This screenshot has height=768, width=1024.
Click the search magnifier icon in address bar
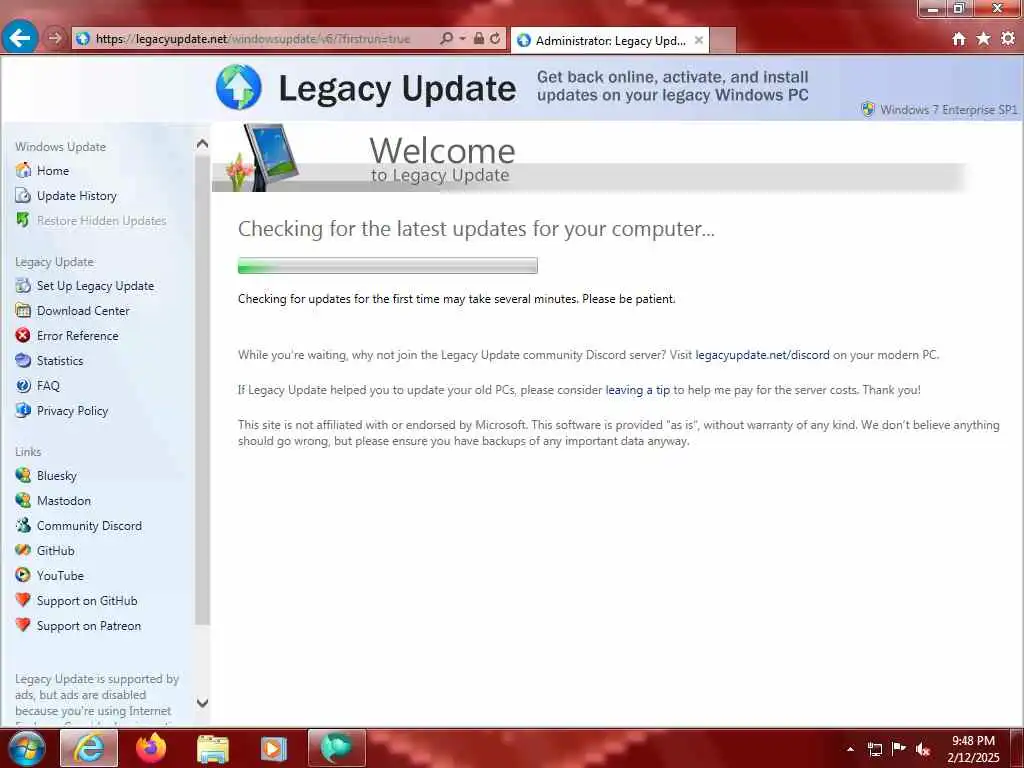pos(447,39)
